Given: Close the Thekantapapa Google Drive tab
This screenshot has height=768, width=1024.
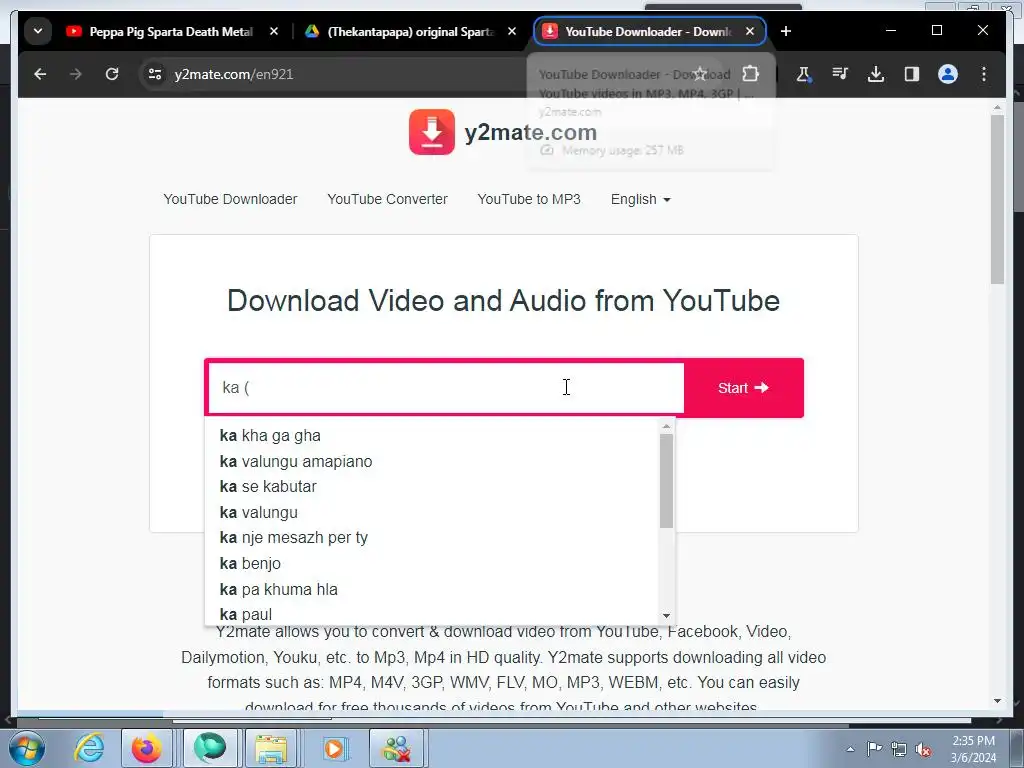Looking at the screenshot, I should [512, 31].
